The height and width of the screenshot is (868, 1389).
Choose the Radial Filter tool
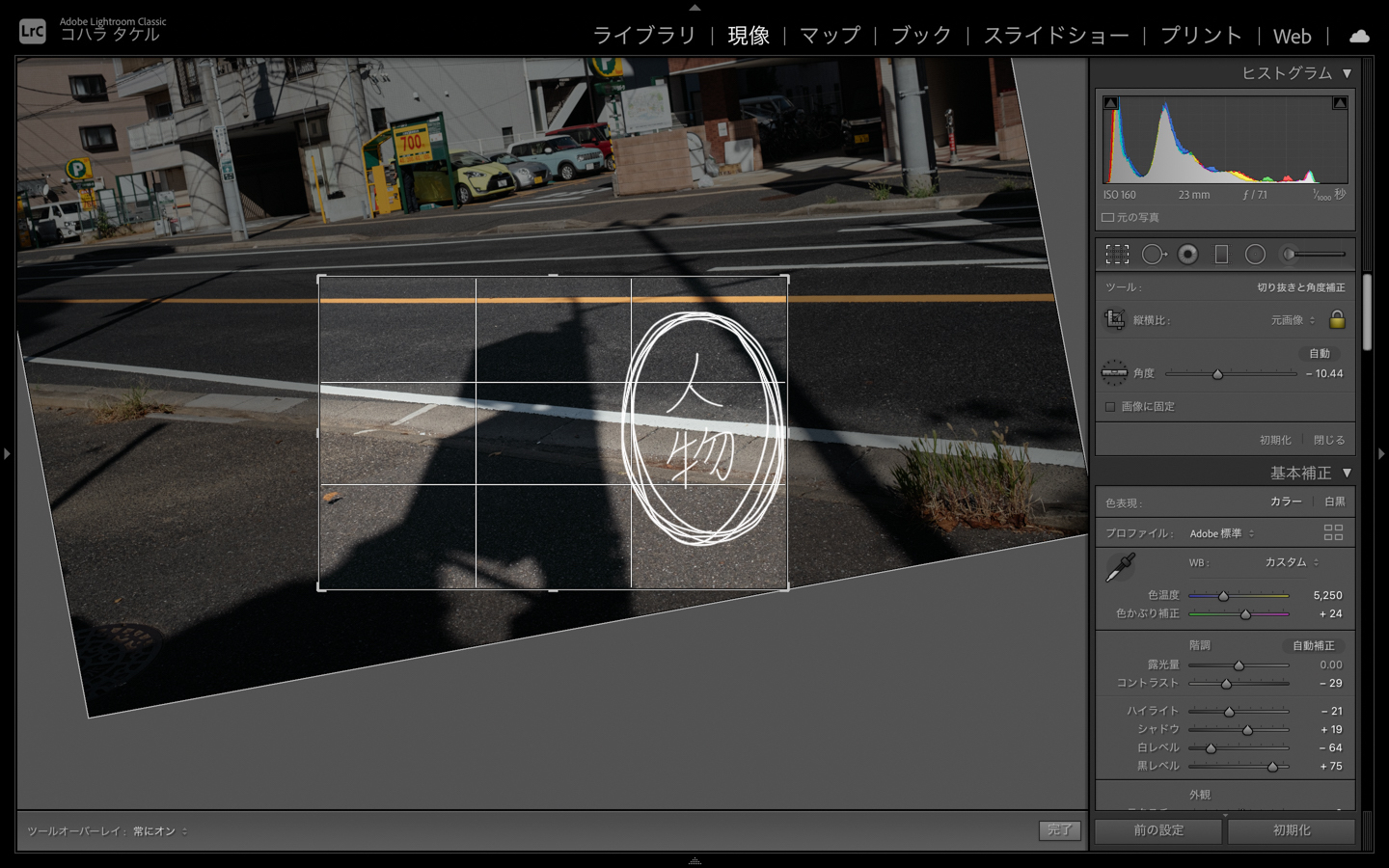[1255, 255]
